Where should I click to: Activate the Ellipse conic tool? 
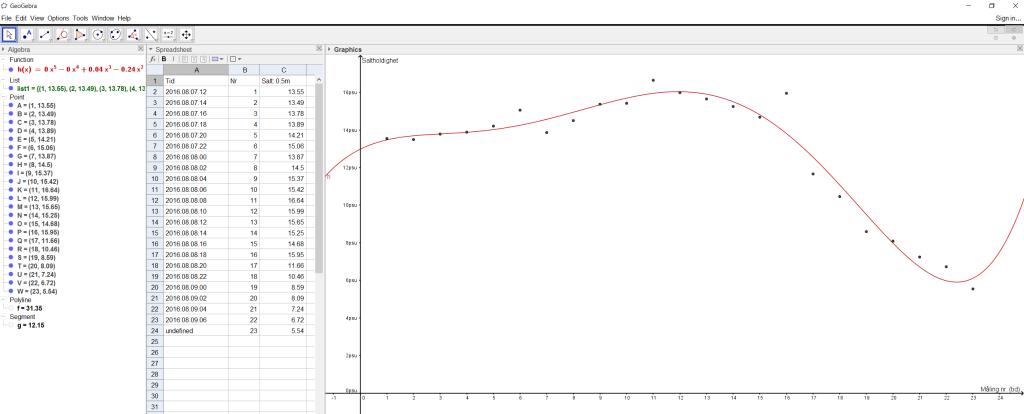tap(116, 34)
